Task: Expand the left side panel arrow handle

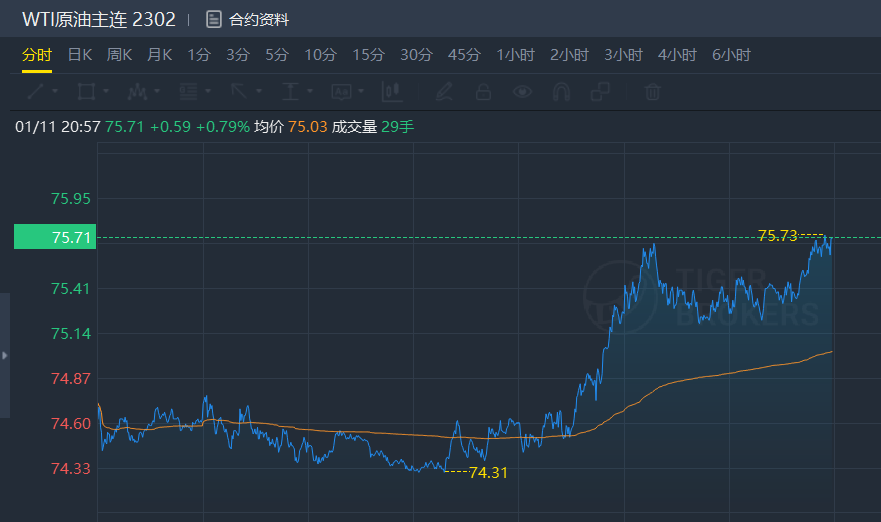Action: tap(4, 355)
